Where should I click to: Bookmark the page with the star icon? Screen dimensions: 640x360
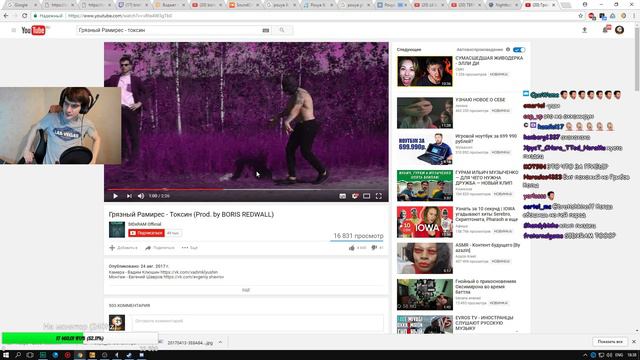pos(580,16)
